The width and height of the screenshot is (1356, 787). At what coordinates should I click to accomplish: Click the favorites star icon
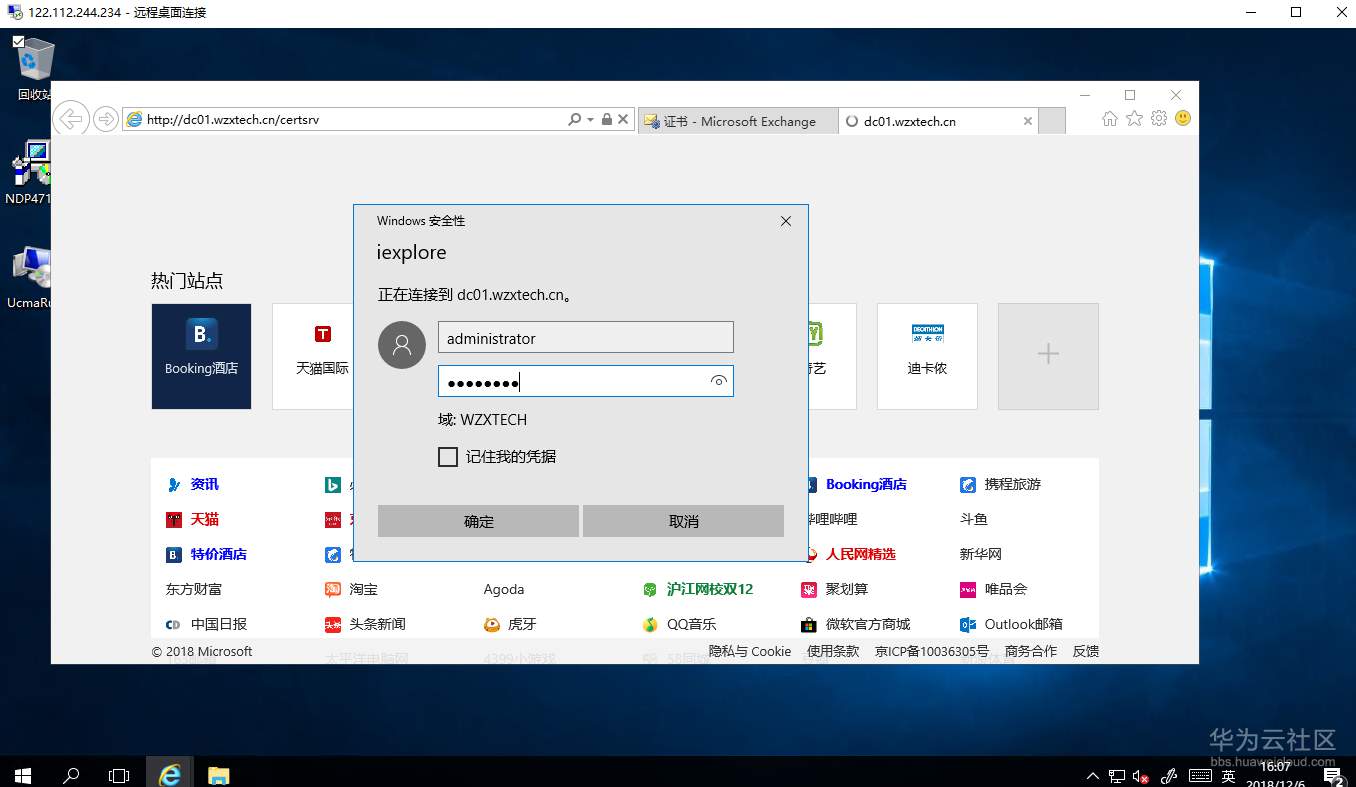[1134, 118]
